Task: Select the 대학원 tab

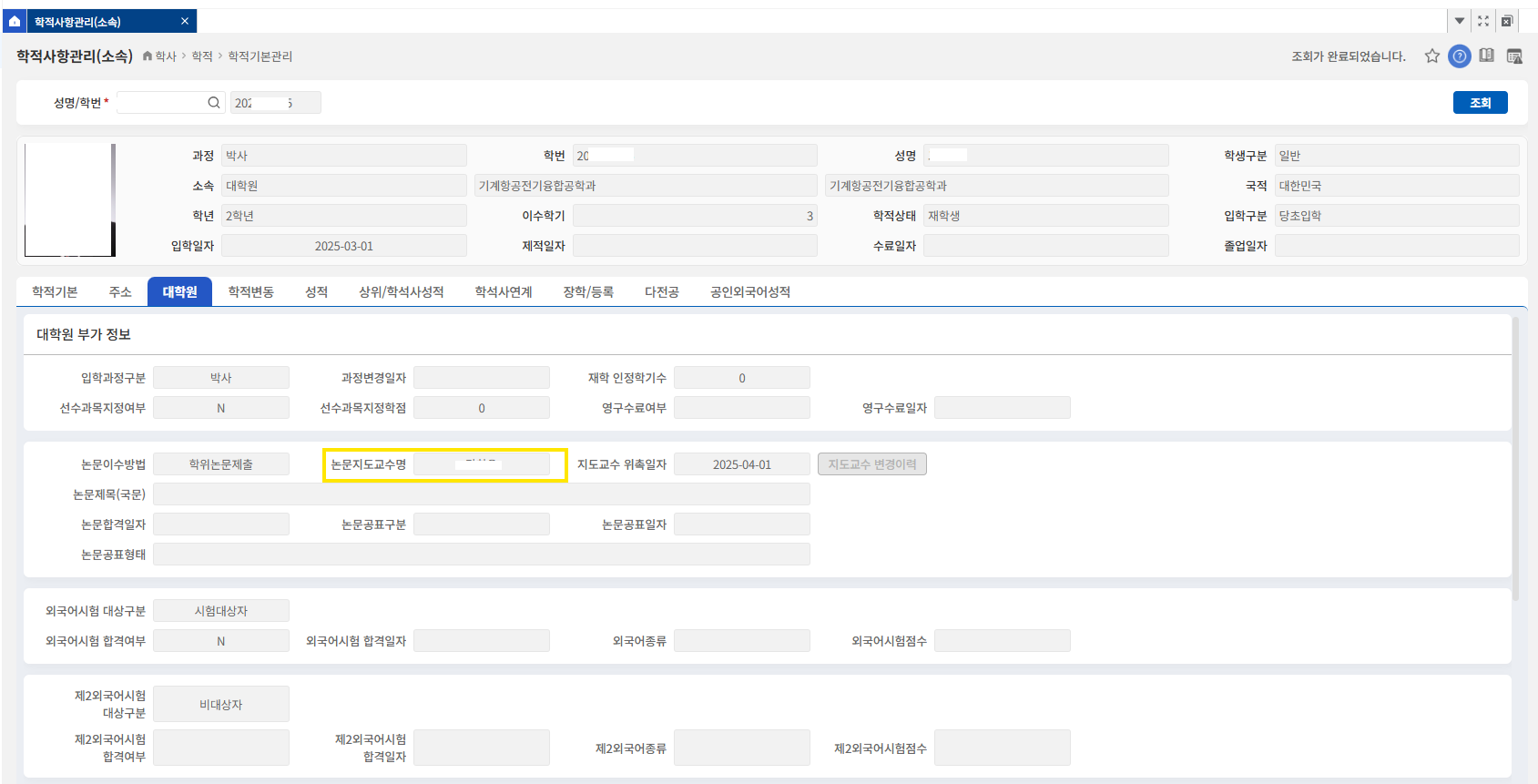Action: pyautogui.click(x=179, y=291)
